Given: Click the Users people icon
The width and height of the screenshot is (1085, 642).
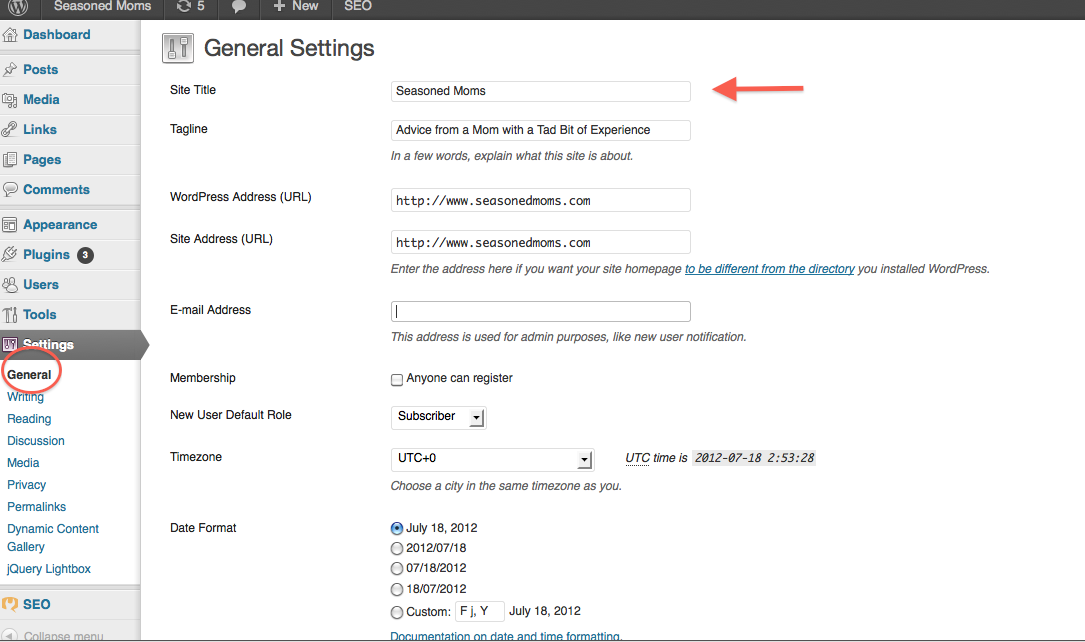Looking at the screenshot, I should coord(10,284).
